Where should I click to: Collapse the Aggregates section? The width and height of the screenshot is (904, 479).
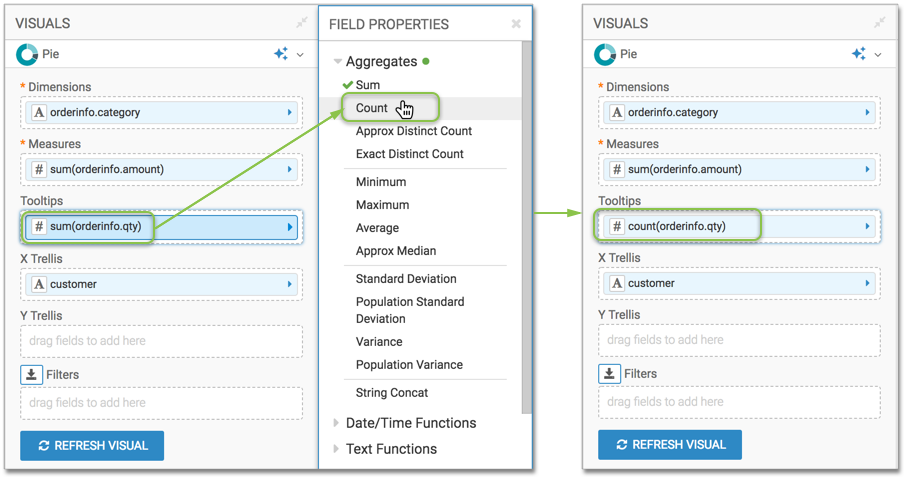[x=338, y=62]
